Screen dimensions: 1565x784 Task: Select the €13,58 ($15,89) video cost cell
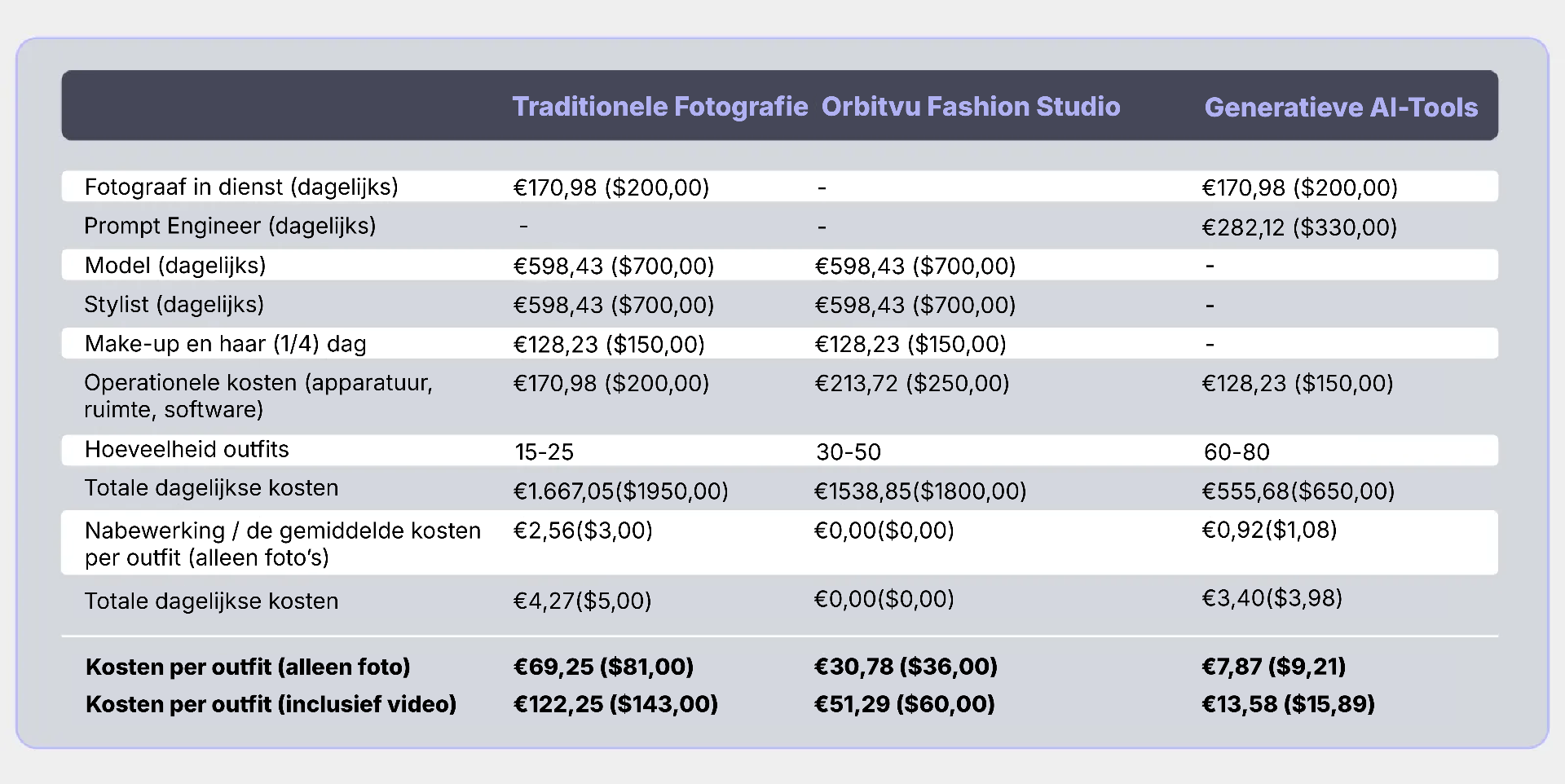point(1288,704)
